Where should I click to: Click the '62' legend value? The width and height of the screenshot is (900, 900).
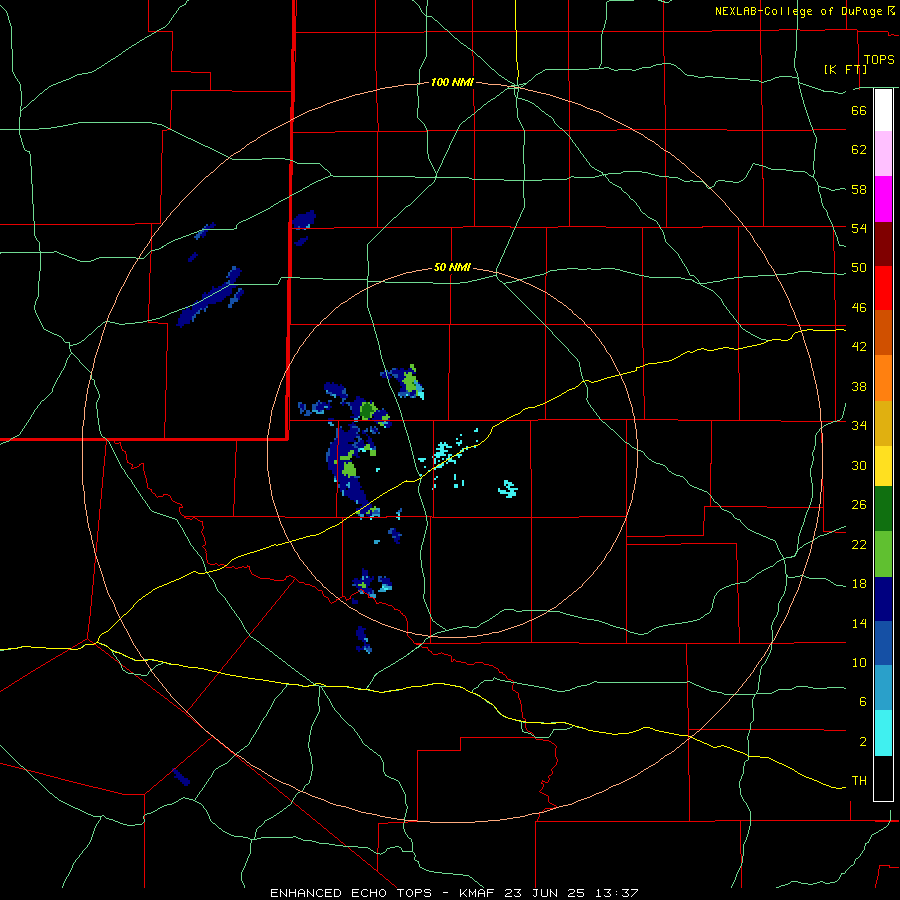[x=859, y=150]
